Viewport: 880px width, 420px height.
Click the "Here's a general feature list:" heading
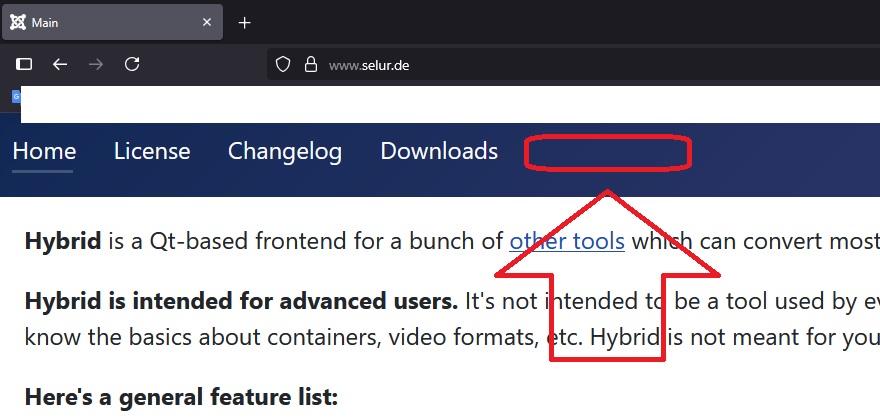point(181,398)
